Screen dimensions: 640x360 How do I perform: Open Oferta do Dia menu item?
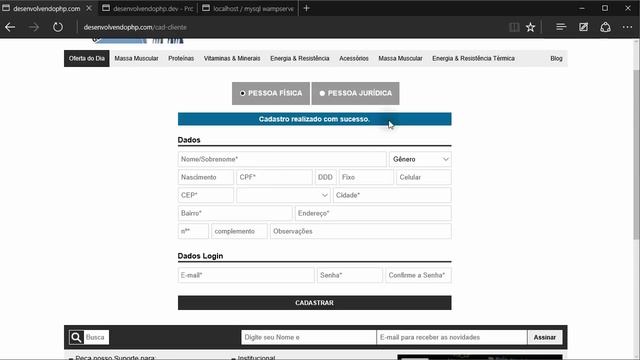click(x=87, y=58)
